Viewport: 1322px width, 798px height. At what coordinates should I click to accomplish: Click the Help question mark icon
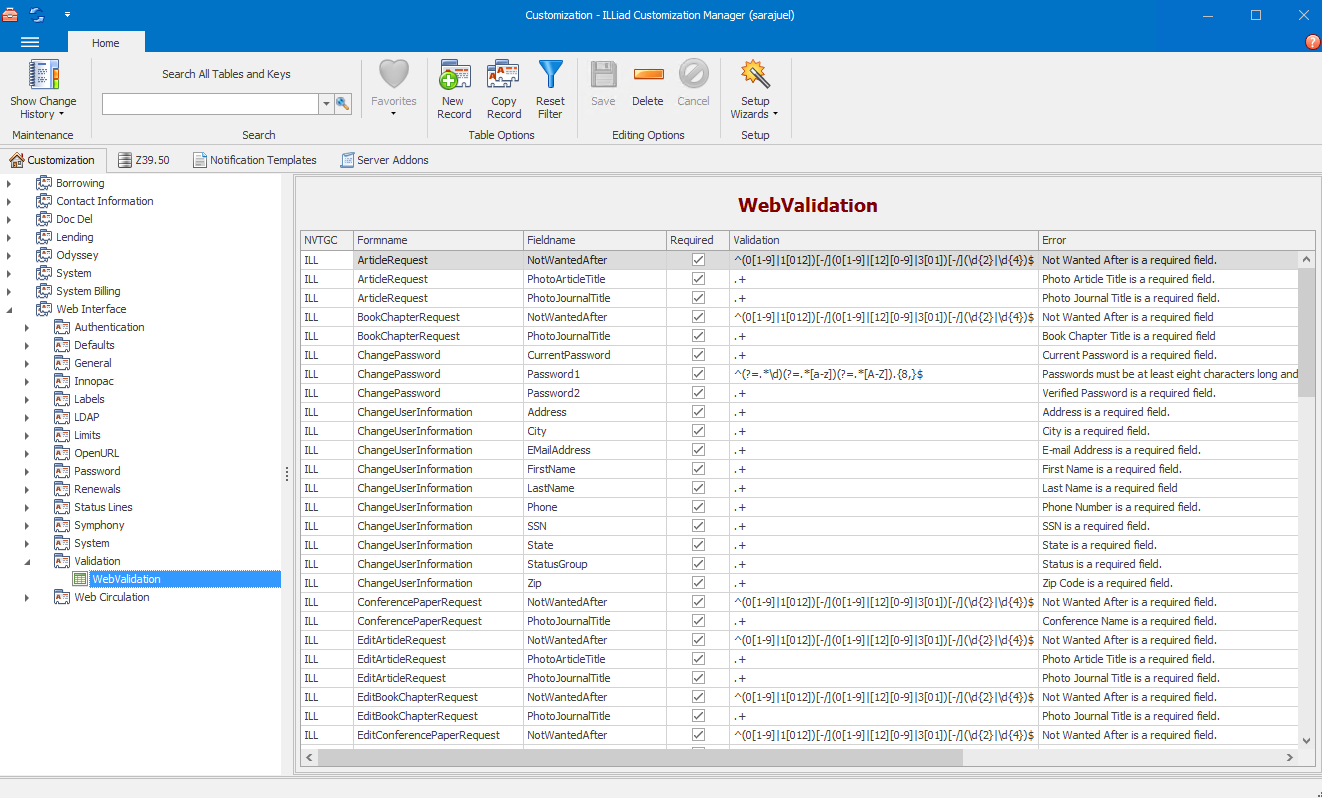click(x=1312, y=42)
